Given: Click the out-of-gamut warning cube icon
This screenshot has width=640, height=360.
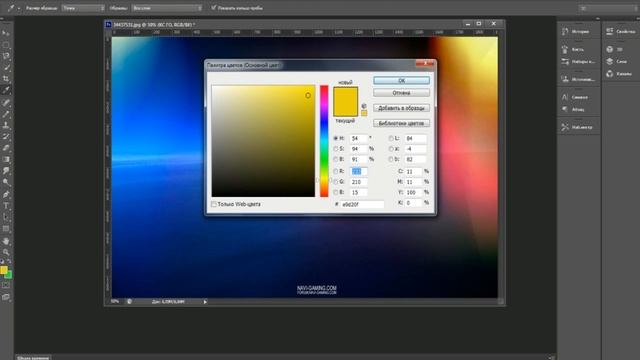Looking at the screenshot, I should tap(364, 106).
